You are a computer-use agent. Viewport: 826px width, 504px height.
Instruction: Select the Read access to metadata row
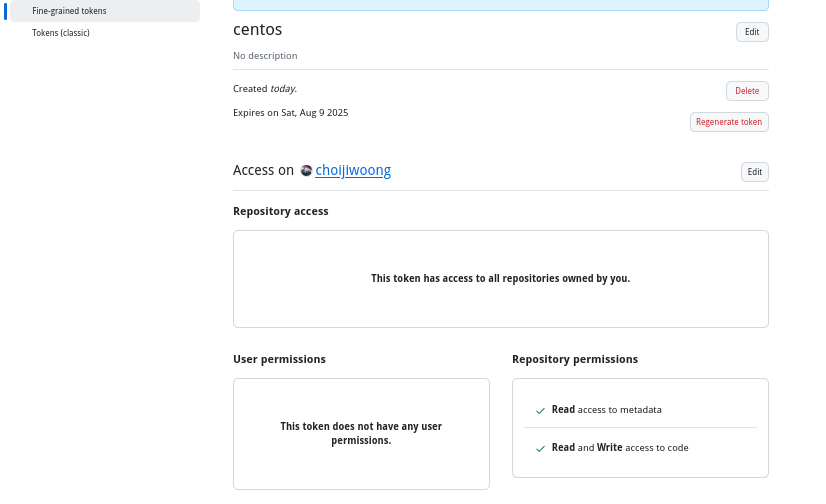coord(640,409)
